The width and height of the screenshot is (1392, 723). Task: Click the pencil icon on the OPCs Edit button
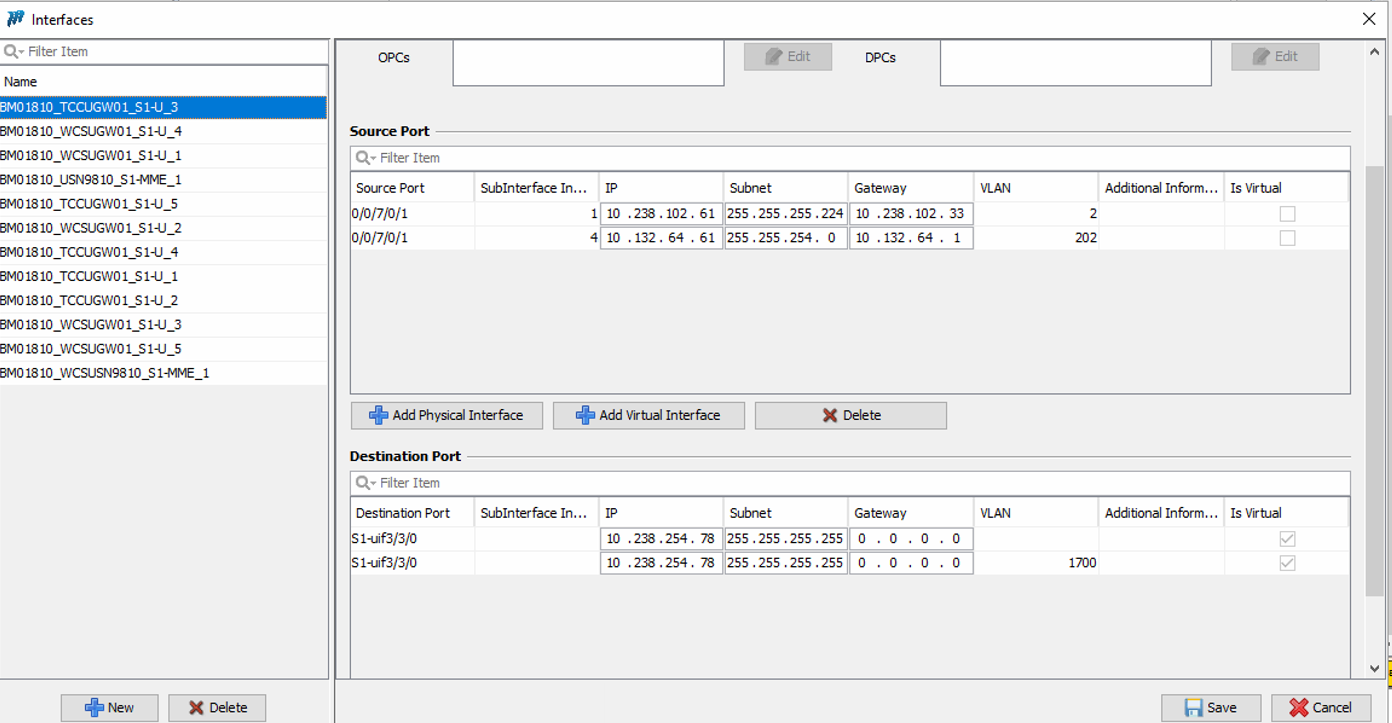(773, 57)
